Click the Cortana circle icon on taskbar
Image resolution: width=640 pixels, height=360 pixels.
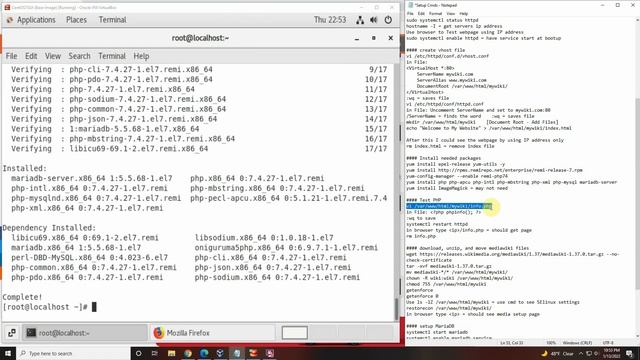click(138, 353)
